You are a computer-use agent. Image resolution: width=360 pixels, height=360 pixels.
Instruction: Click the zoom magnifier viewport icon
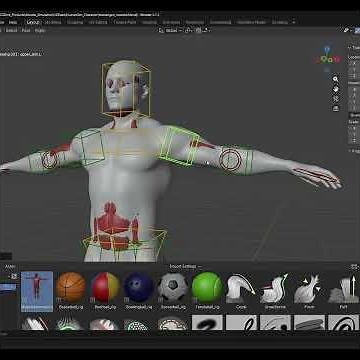click(336, 79)
